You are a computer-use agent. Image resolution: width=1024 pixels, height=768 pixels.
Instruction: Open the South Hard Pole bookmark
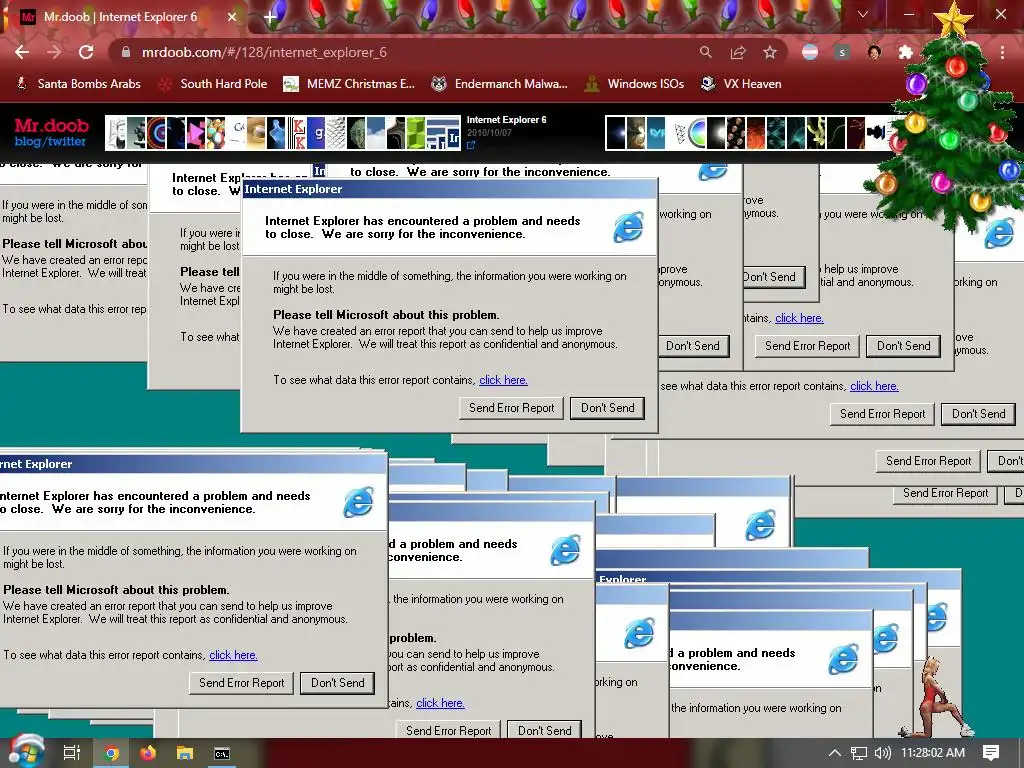point(214,84)
